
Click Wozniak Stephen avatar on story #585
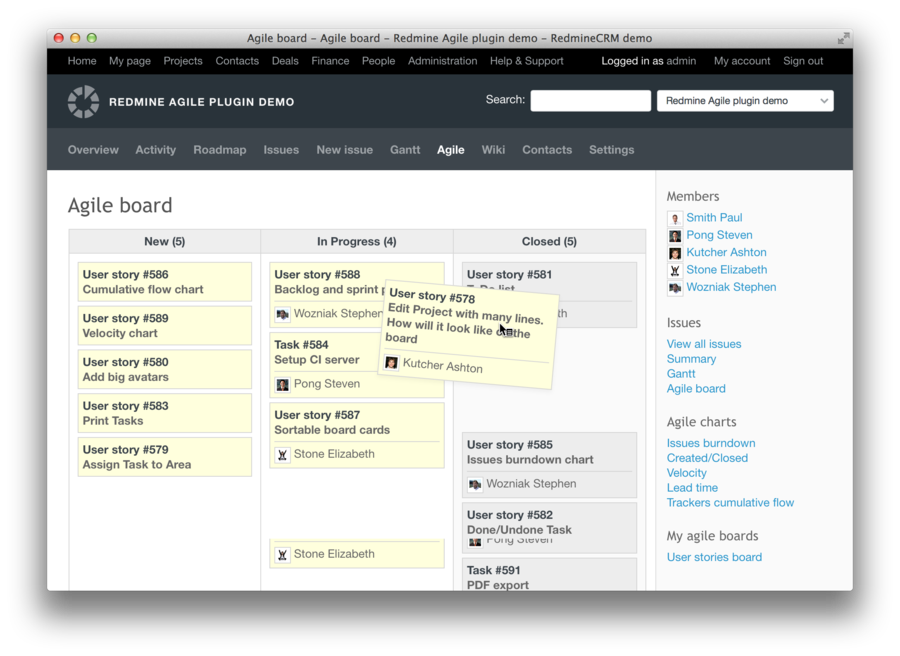pos(475,484)
